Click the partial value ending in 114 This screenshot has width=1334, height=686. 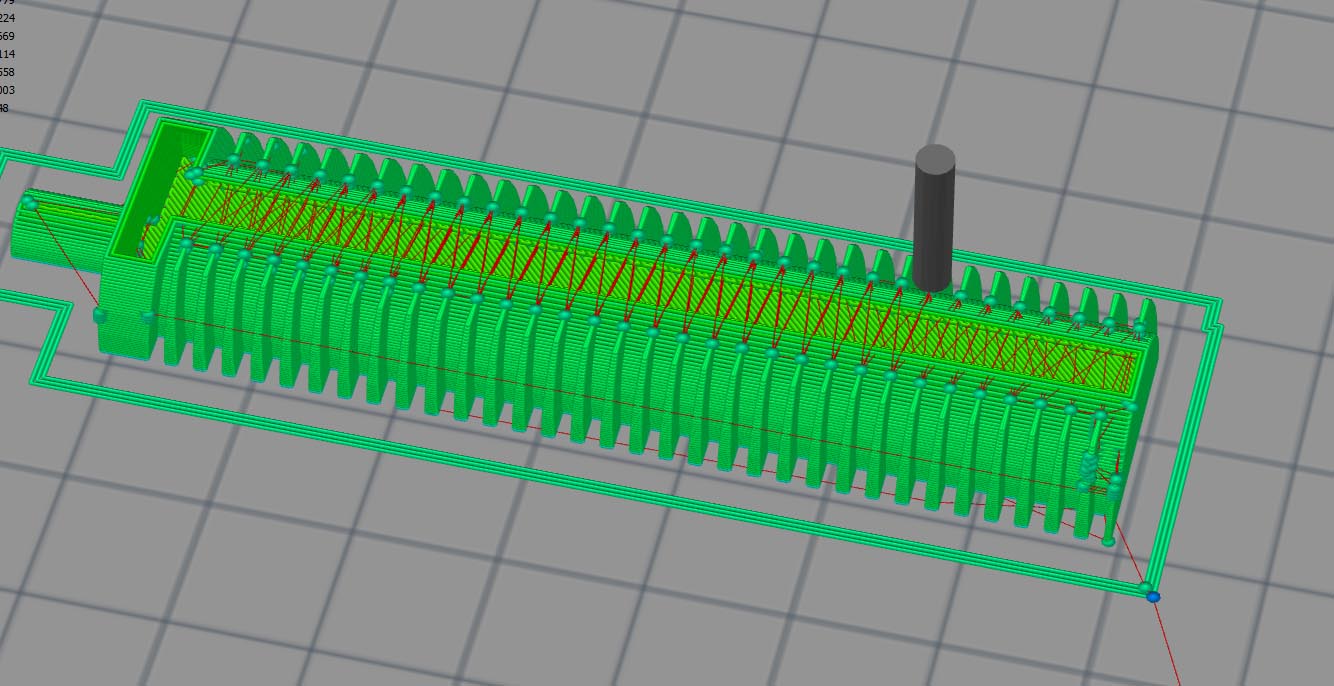point(7,54)
